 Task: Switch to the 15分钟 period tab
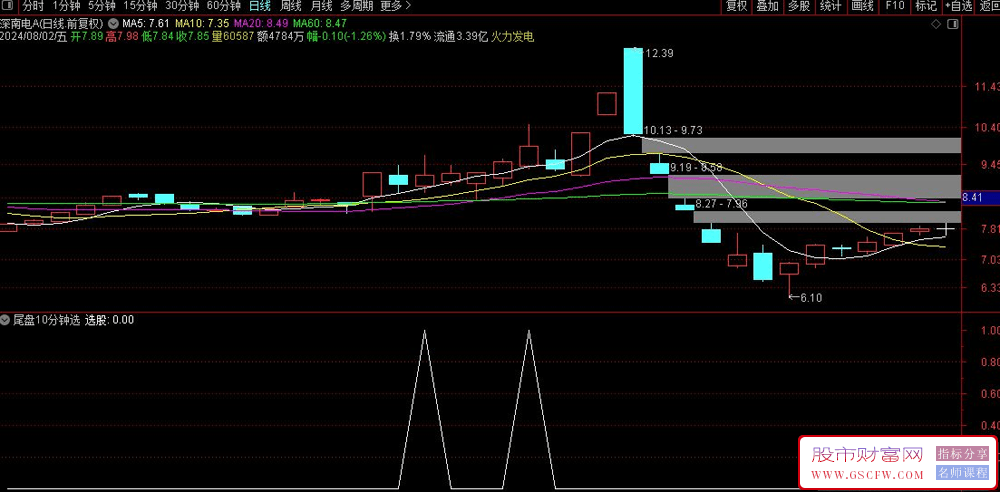(140, 6)
